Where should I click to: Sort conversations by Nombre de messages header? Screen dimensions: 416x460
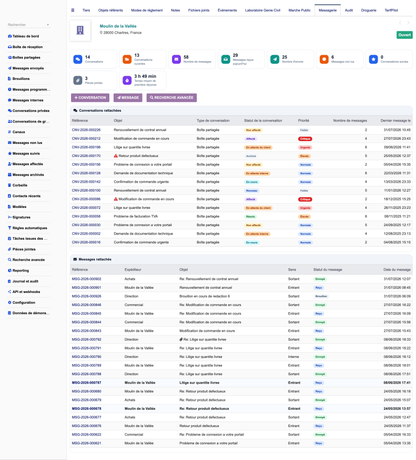tap(350, 120)
